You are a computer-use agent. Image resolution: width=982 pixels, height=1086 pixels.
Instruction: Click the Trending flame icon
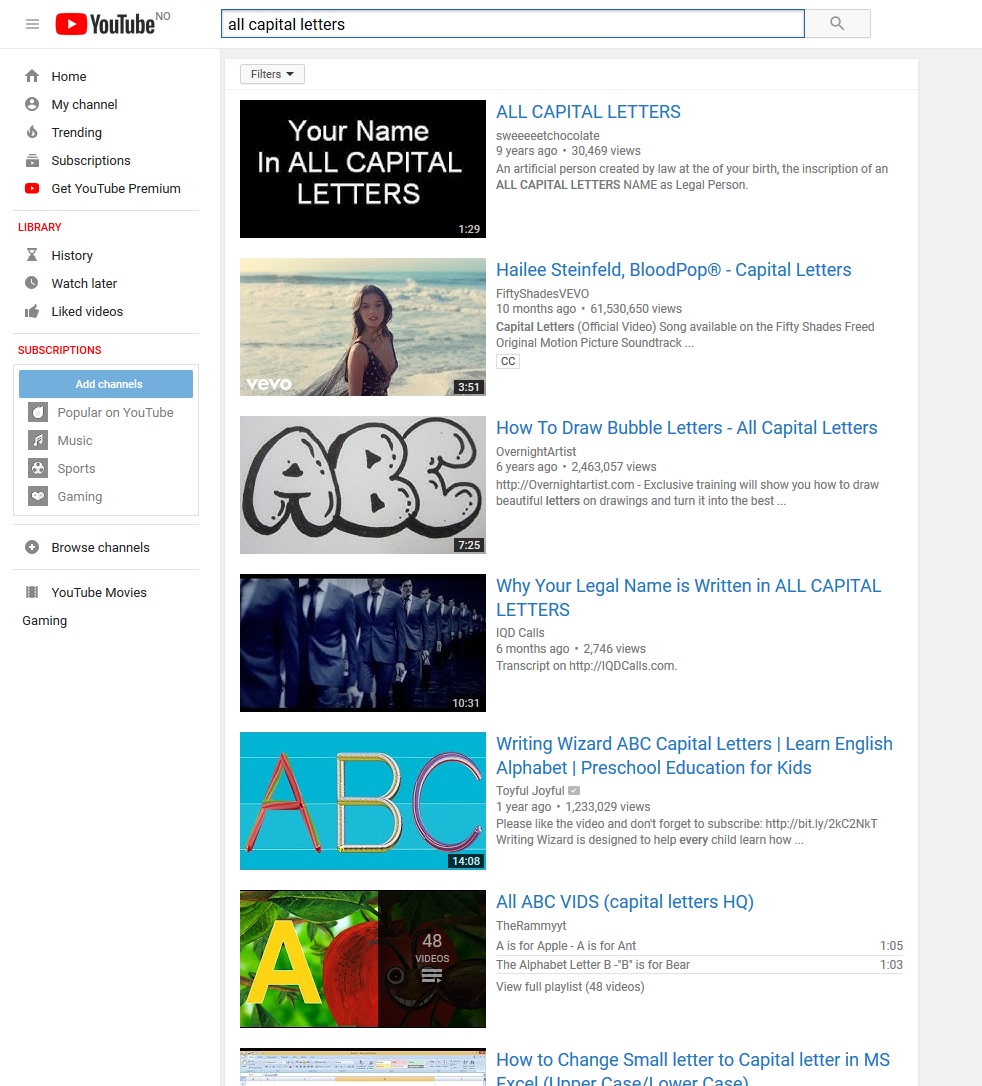point(32,132)
